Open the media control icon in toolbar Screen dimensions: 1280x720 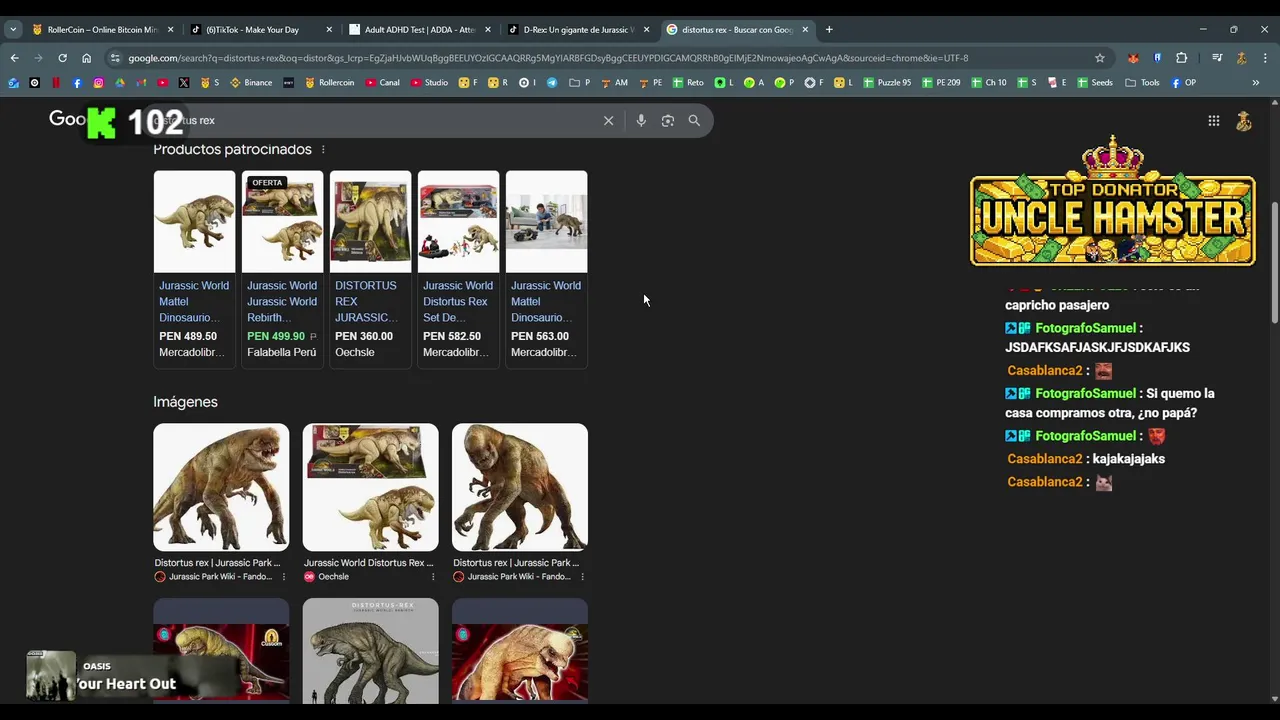tap(1217, 58)
